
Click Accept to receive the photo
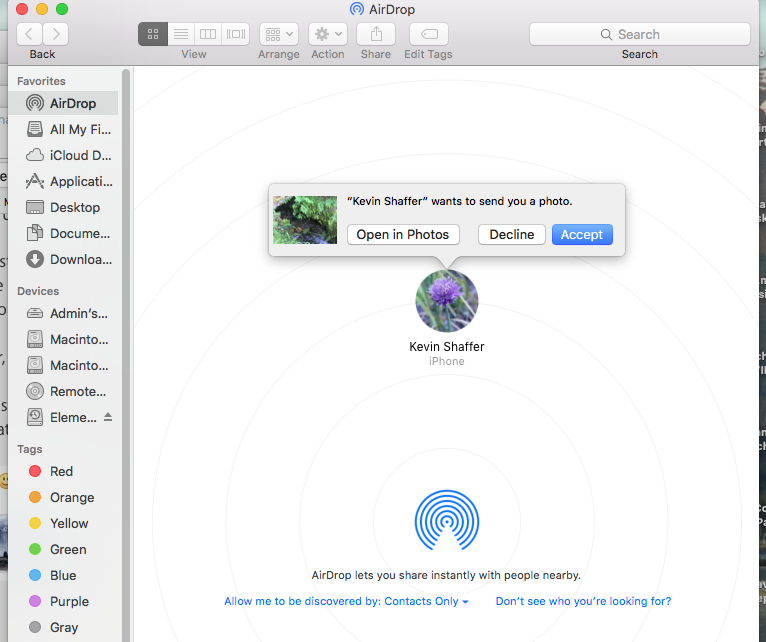click(x=582, y=235)
